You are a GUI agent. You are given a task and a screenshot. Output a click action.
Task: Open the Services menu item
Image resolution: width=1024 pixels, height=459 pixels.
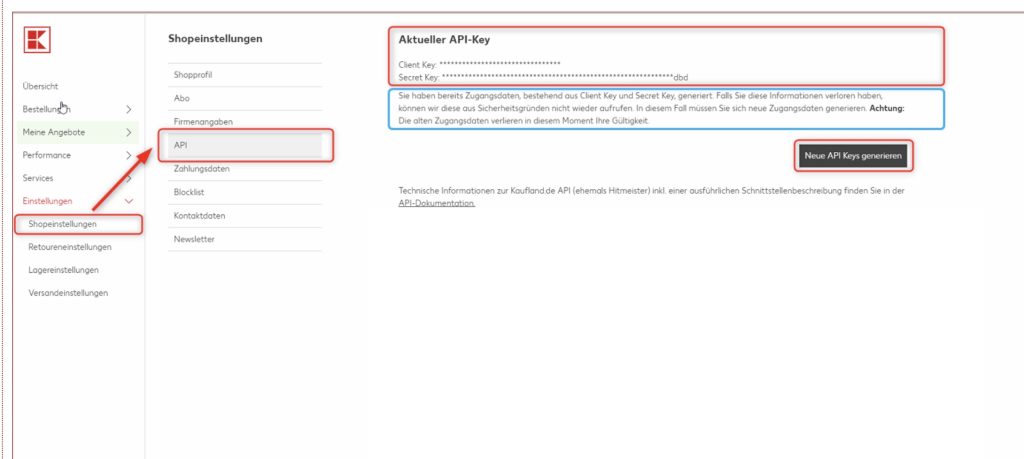pyautogui.click(x=38, y=178)
